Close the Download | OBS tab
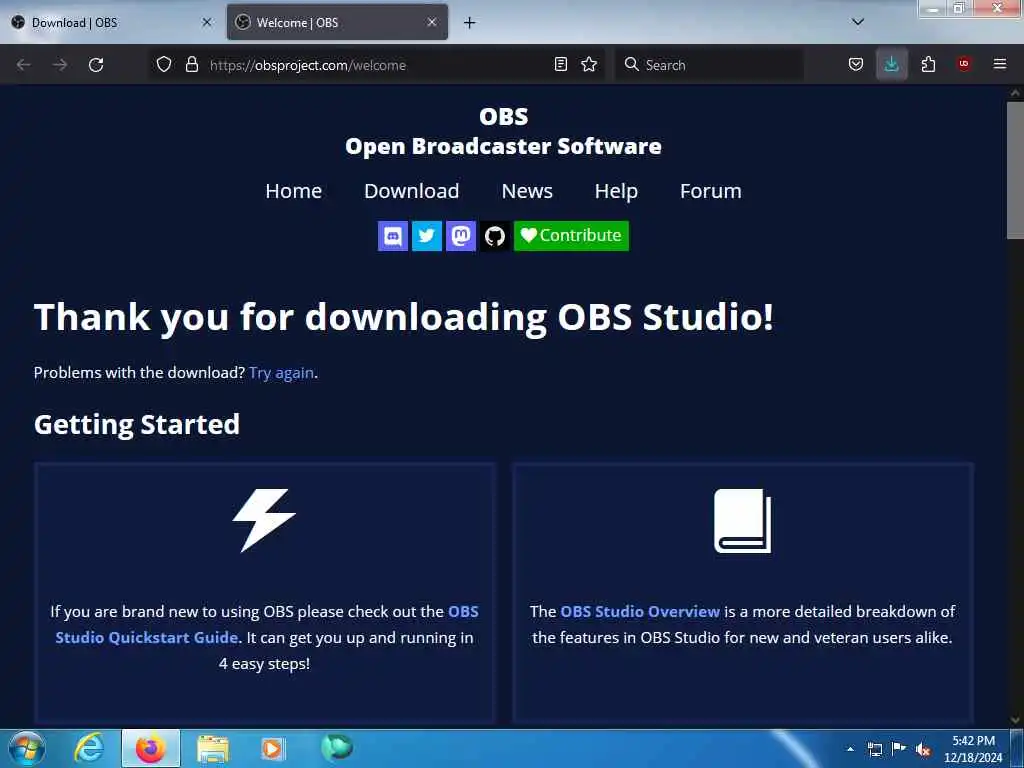Screen dimensions: 1024x768 (206, 22)
